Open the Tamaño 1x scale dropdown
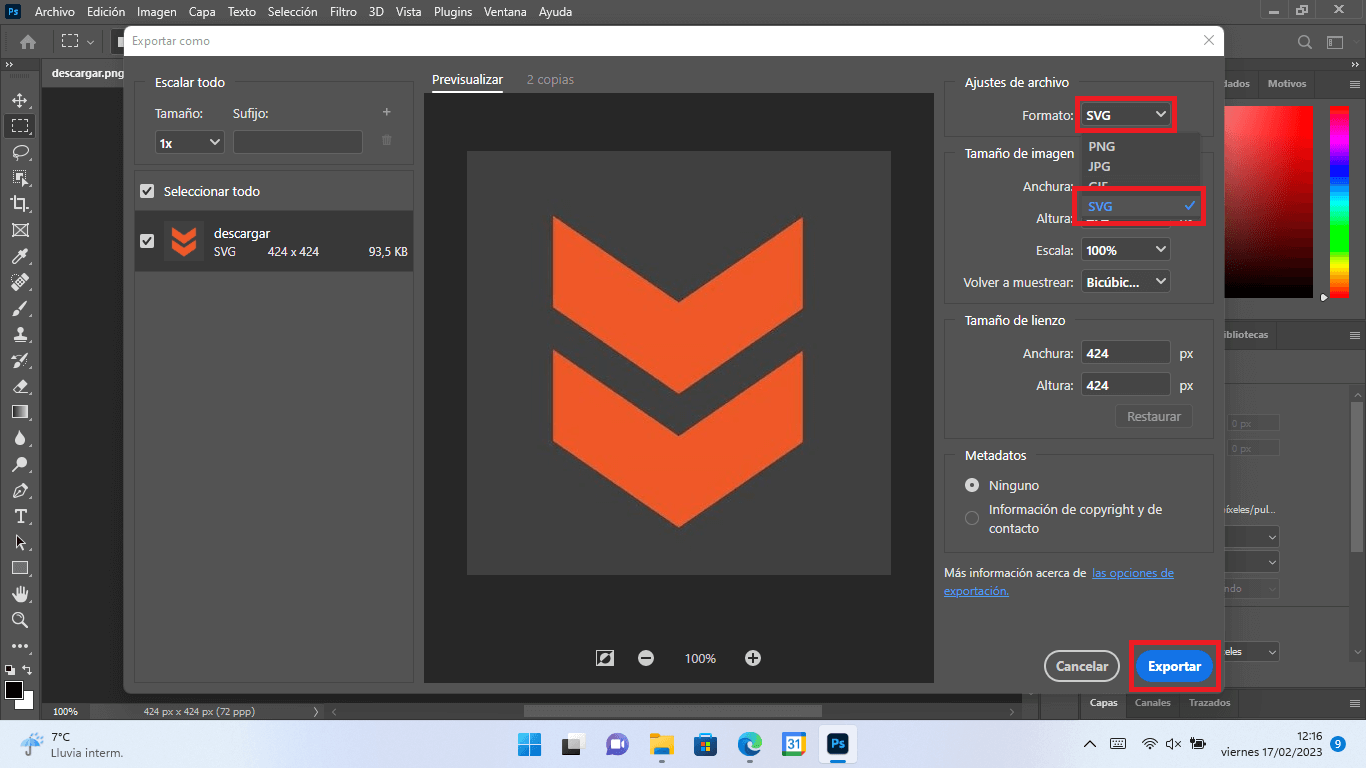Screen dimensions: 1366x768 [x=190, y=143]
